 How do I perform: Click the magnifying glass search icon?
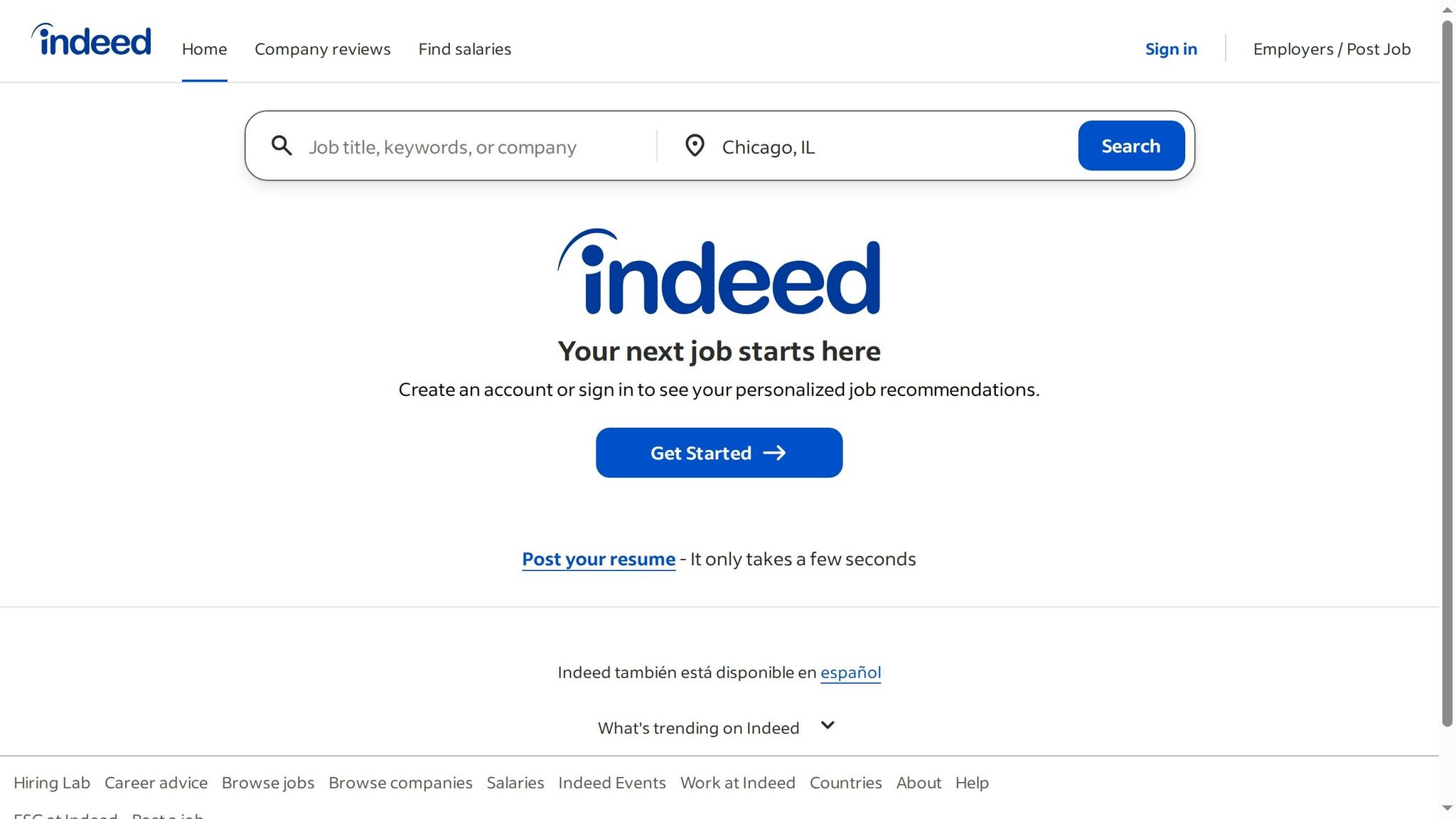coord(282,146)
